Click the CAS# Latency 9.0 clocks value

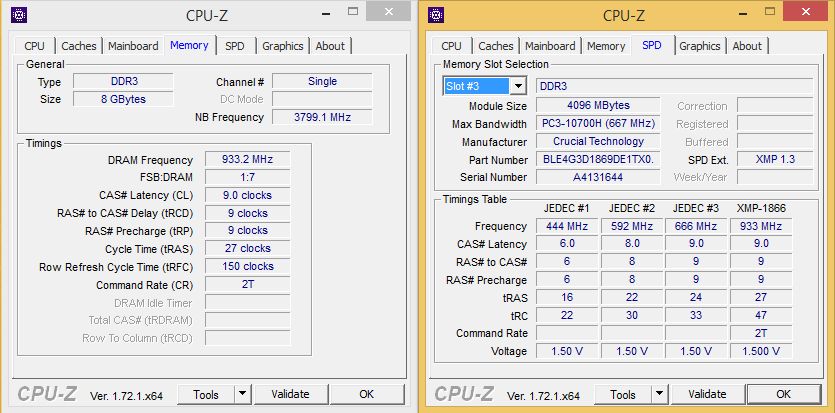point(247,195)
